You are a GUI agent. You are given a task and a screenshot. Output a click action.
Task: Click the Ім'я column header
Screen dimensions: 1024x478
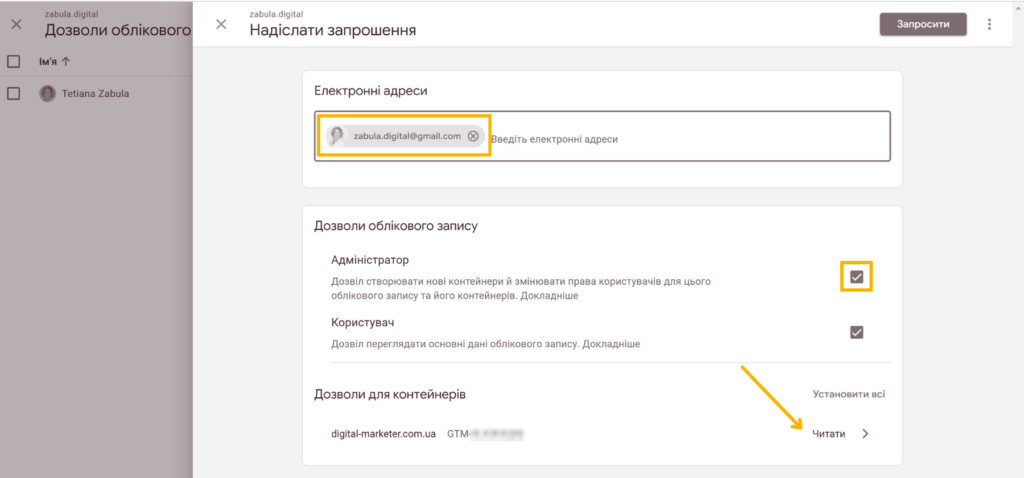[x=48, y=62]
